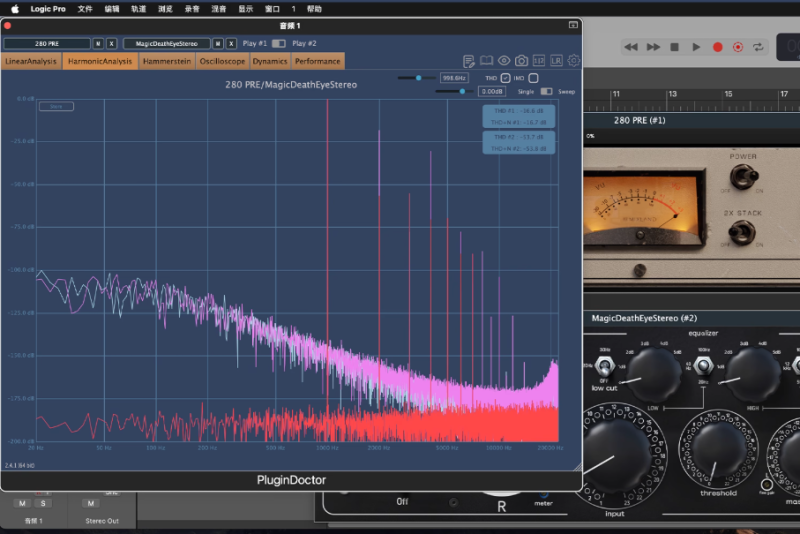
Task: Click the pop-out window icon in title bar
Action: click(573, 25)
